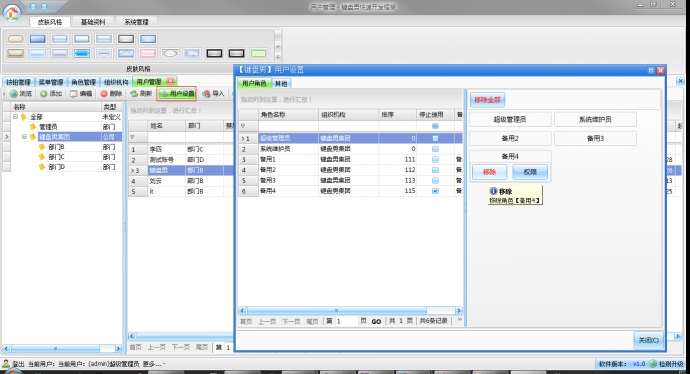Viewport: 690px width, 374px height.
Task: Select the 刘云 row in user list
Action: coord(182,181)
